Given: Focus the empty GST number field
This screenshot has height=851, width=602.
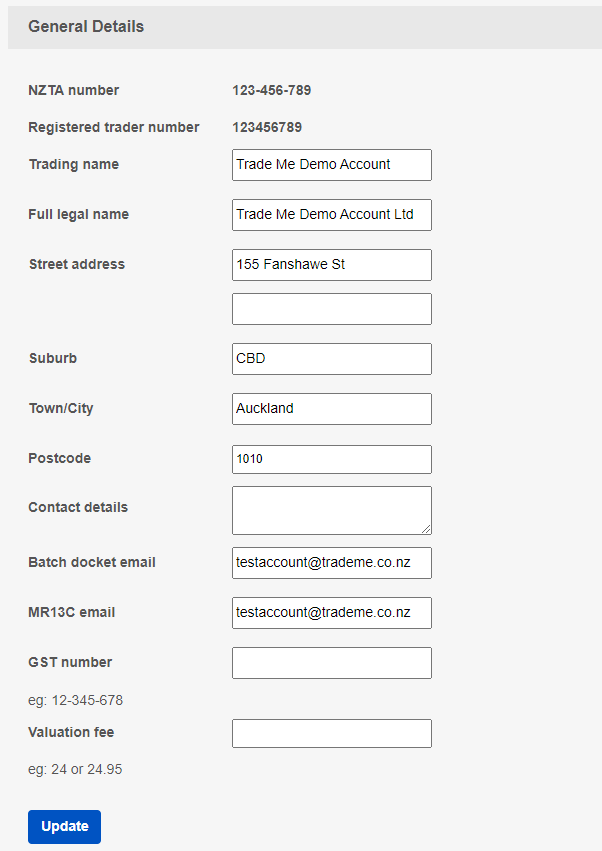Looking at the screenshot, I should (x=331, y=663).
